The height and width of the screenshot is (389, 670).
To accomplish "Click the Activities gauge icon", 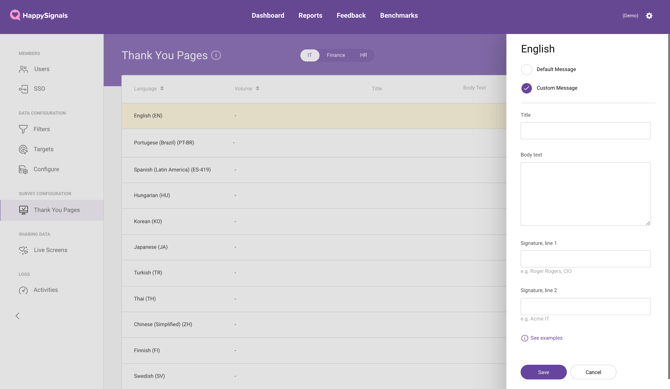I will [x=24, y=290].
